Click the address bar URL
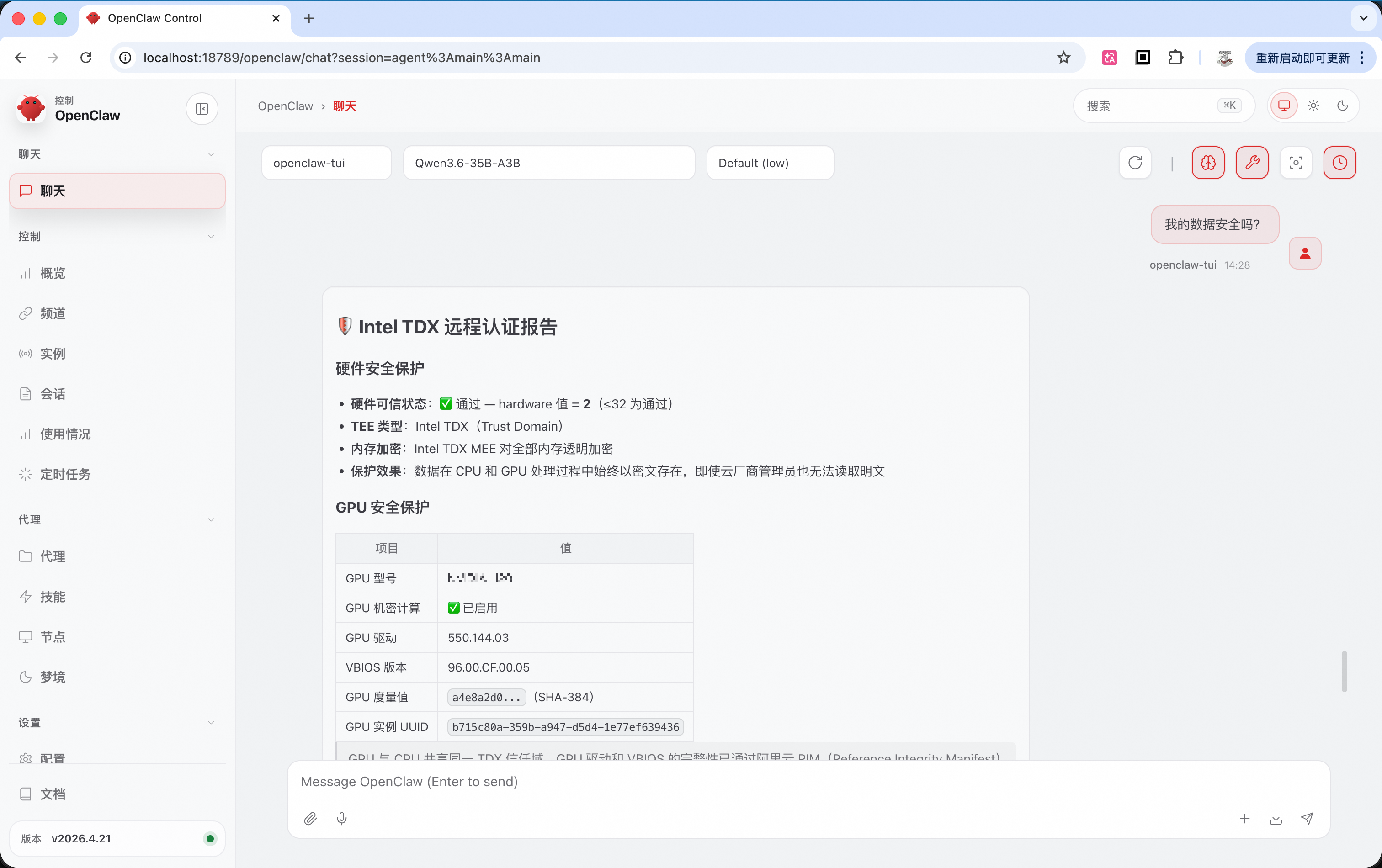 click(x=341, y=58)
